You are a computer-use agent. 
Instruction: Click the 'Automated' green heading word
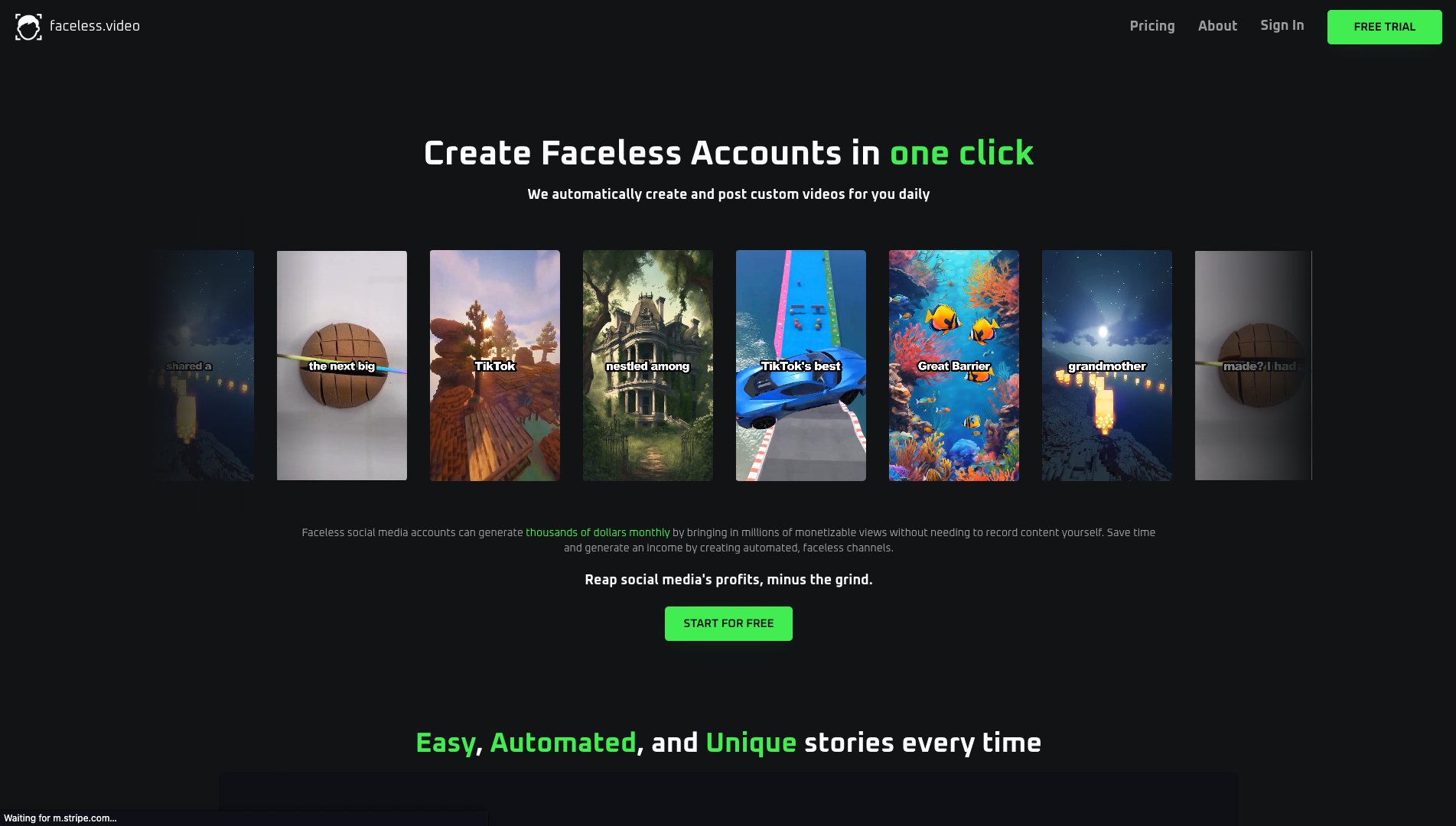[563, 743]
